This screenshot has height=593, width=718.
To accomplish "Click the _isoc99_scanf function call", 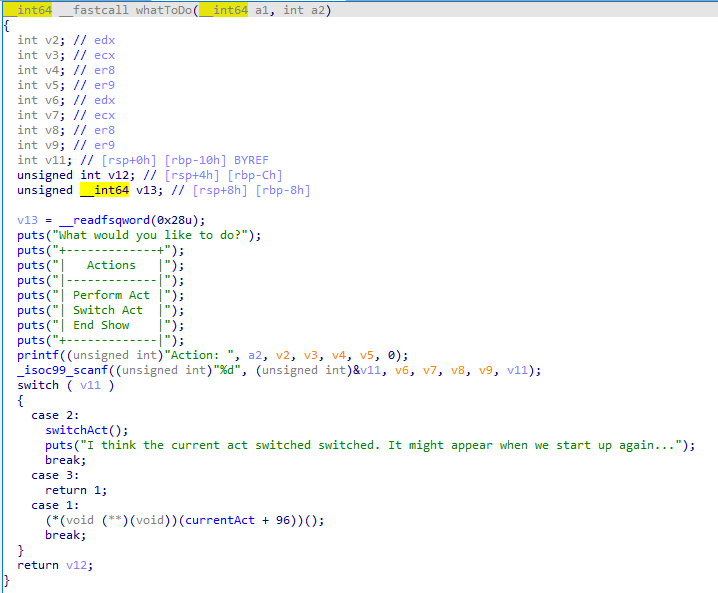I will (62, 370).
